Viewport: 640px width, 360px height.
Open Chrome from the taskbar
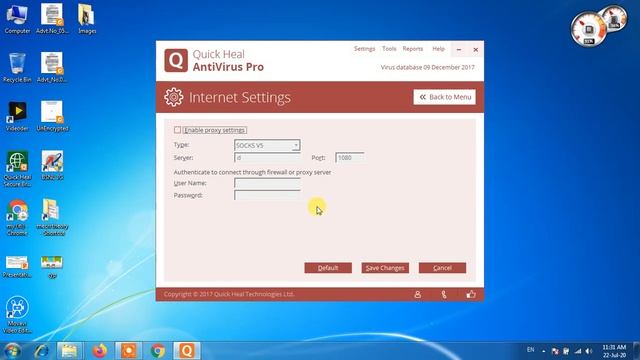click(x=158, y=351)
